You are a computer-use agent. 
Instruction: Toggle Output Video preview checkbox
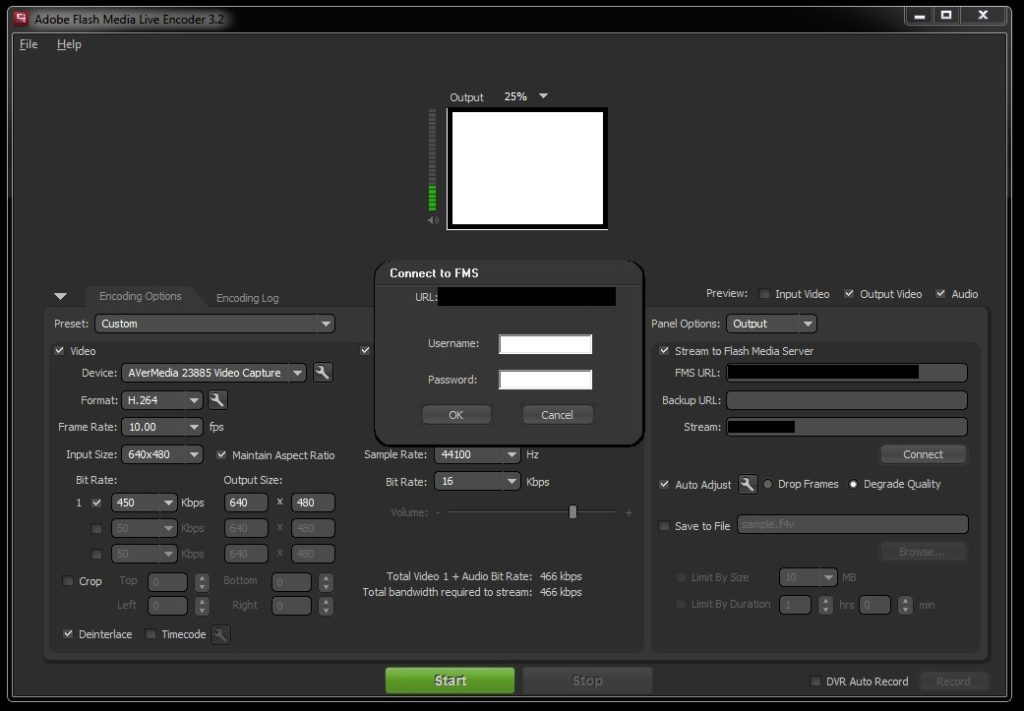849,294
